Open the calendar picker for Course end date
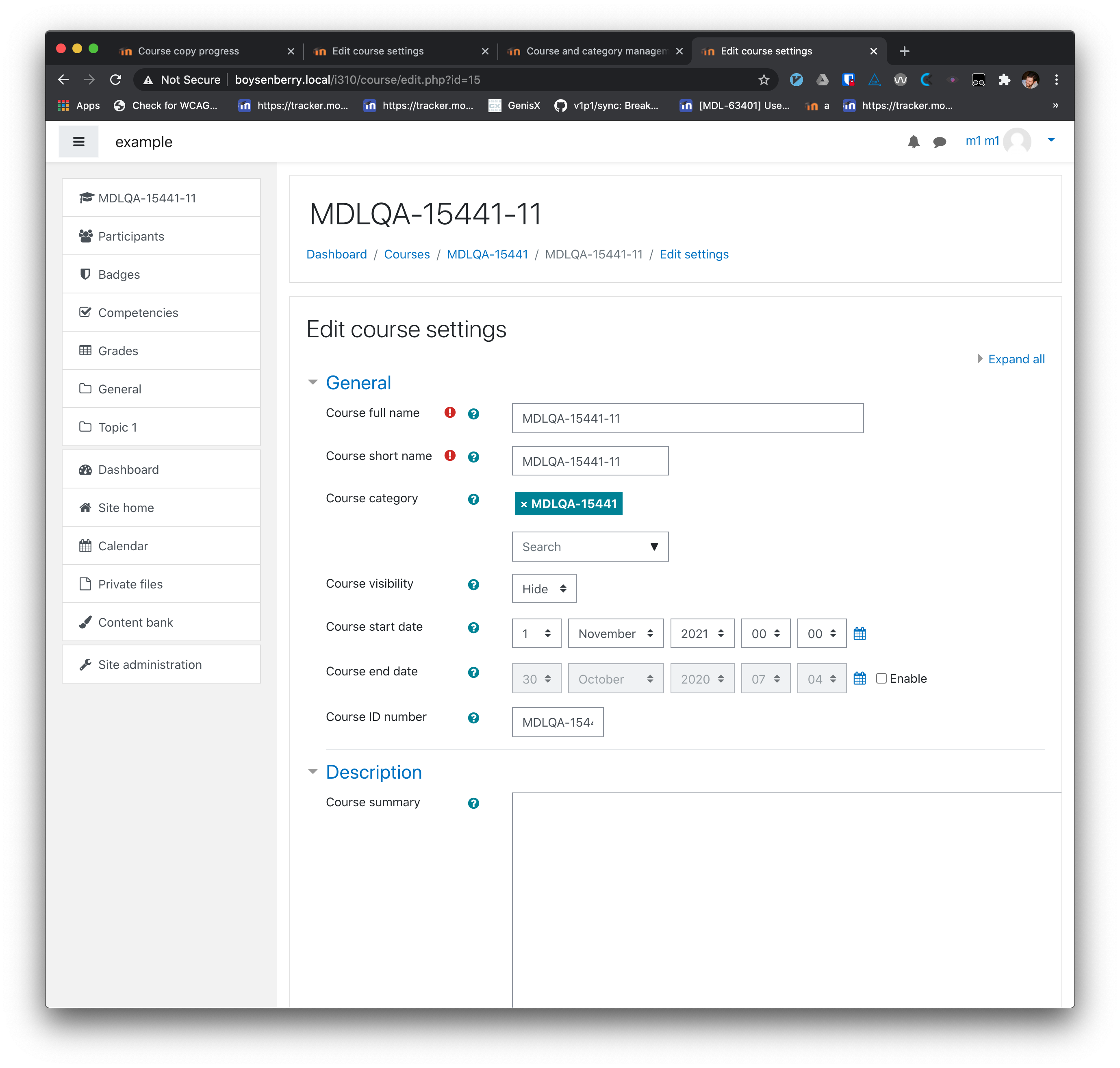Image resolution: width=1120 pixels, height=1068 pixels. click(x=859, y=678)
